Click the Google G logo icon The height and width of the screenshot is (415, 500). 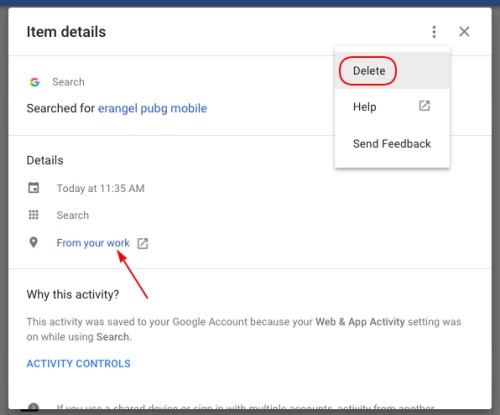click(x=35, y=82)
